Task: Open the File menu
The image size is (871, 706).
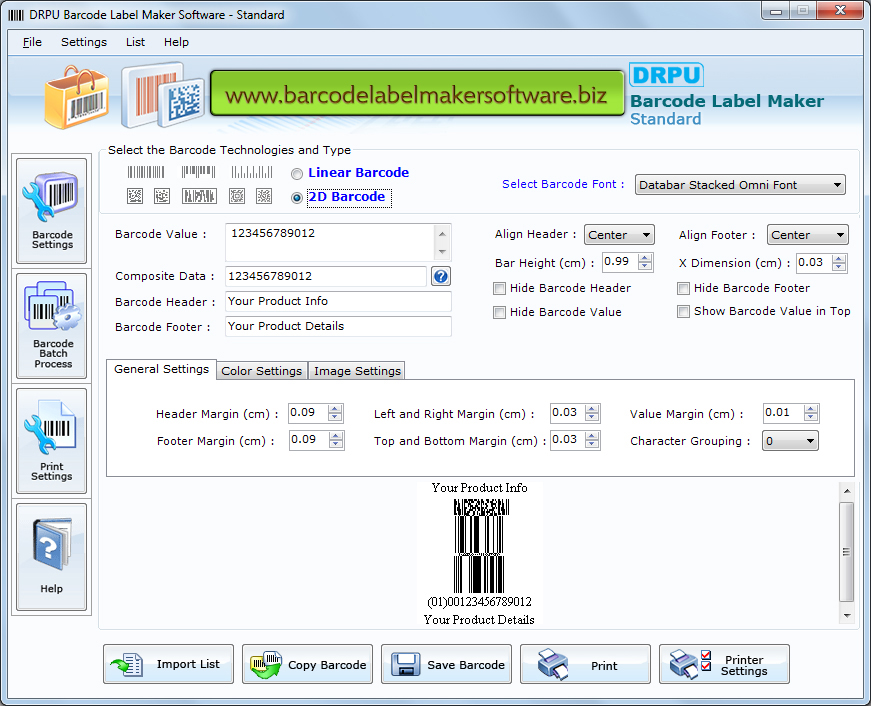Action: (32, 42)
